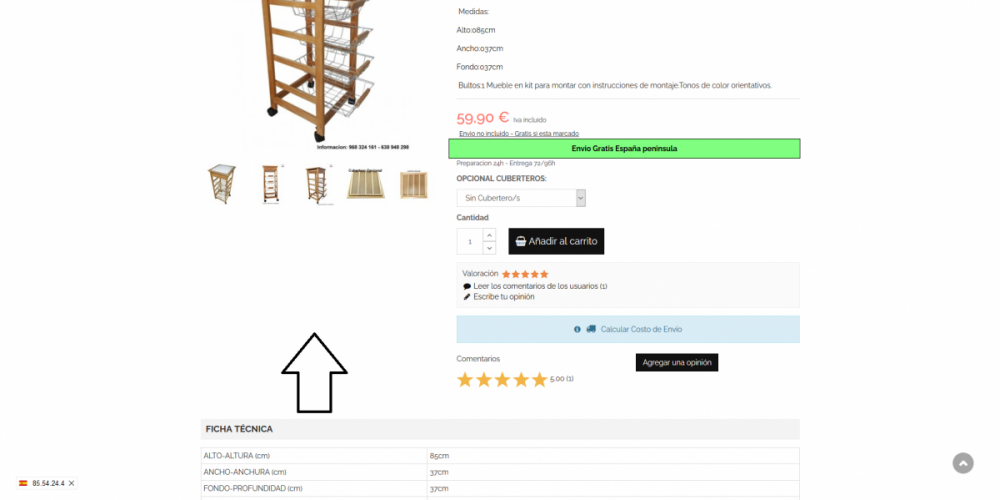Click the scroll-to-top arrow circle icon
1000x500 pixels.
[963, 463]
